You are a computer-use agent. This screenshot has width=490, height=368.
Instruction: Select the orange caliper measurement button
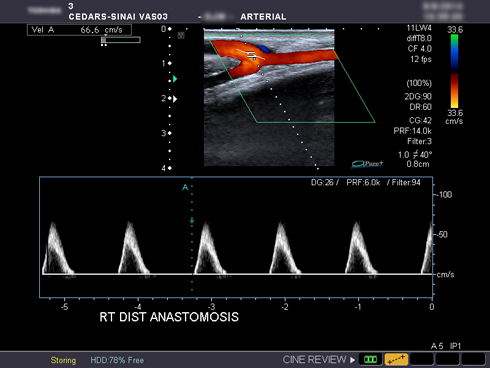click(x=396, y=360)
